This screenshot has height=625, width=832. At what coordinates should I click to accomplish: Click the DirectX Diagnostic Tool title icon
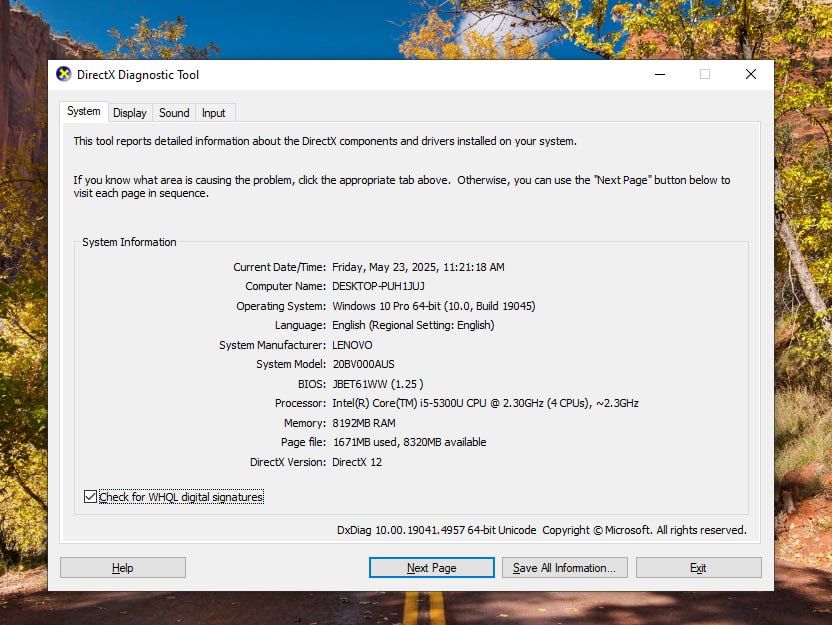point(64,74)
